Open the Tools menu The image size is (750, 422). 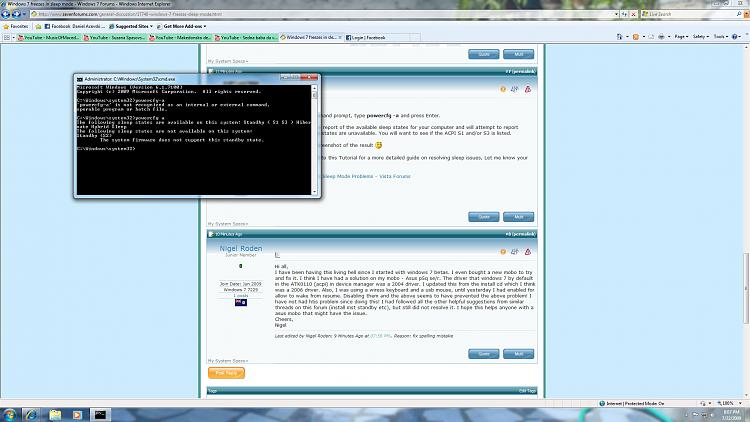(720, 37)
